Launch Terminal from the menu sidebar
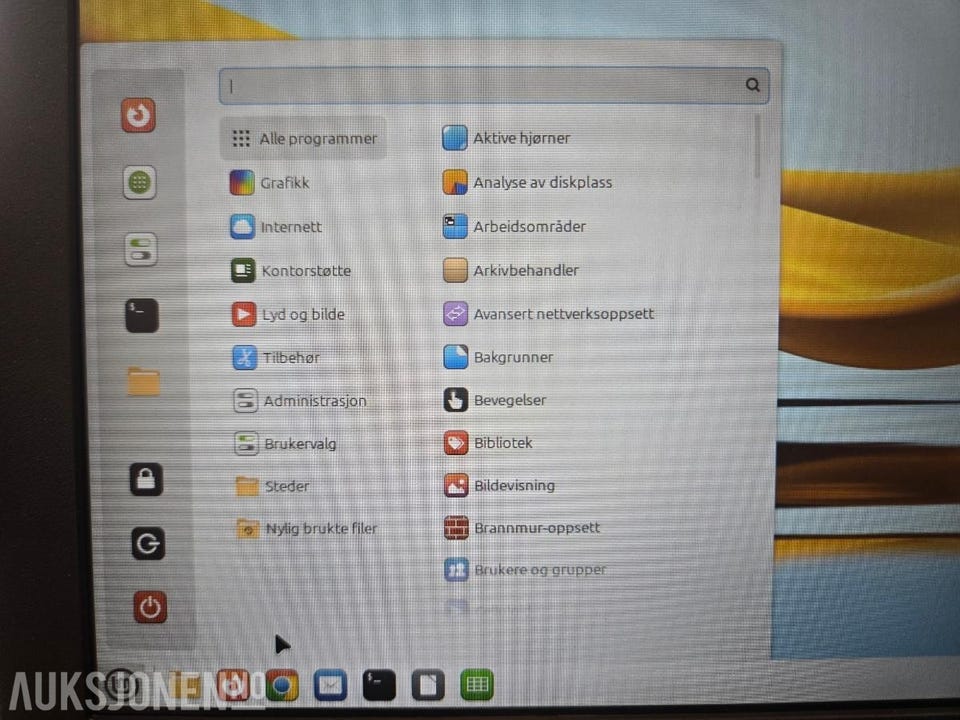The width and height of the screenshot is (960, 720). click(142, 316)
